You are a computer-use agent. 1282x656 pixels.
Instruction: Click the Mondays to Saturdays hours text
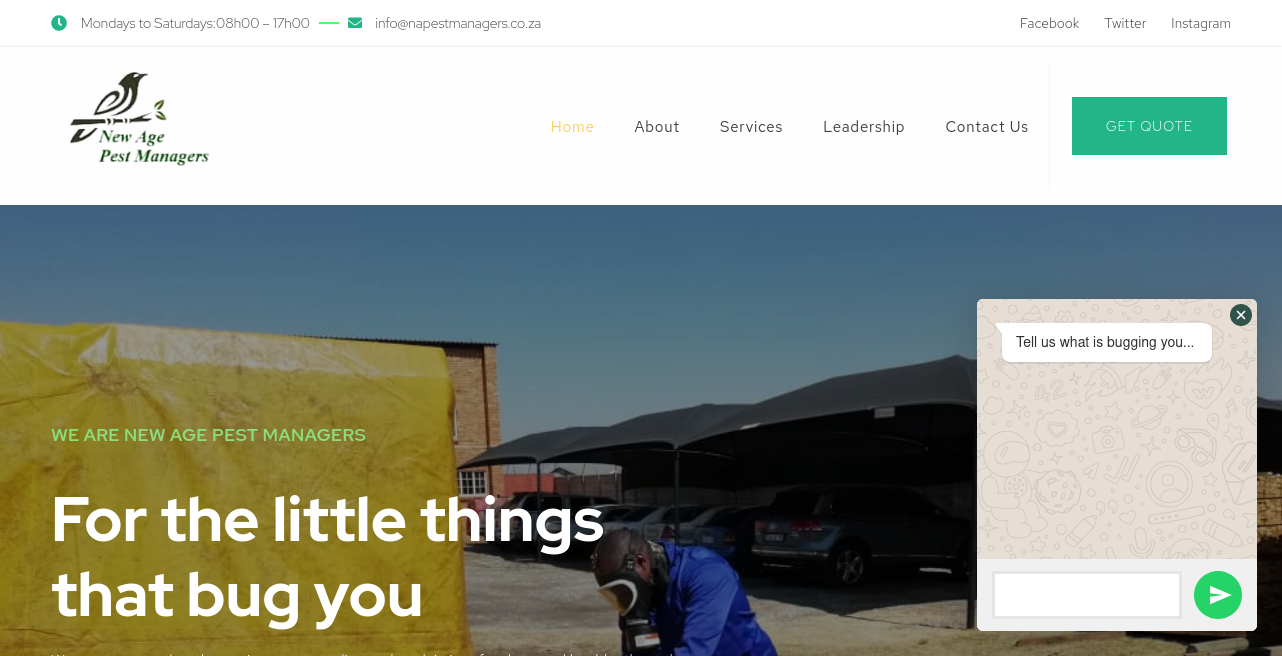(x=195, y=23)
